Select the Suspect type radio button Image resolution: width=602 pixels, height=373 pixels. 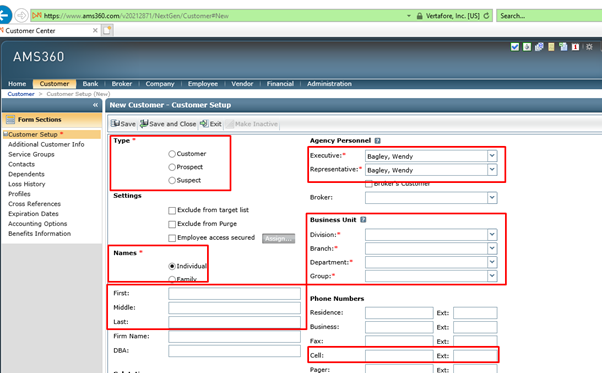tap(172, 180)
